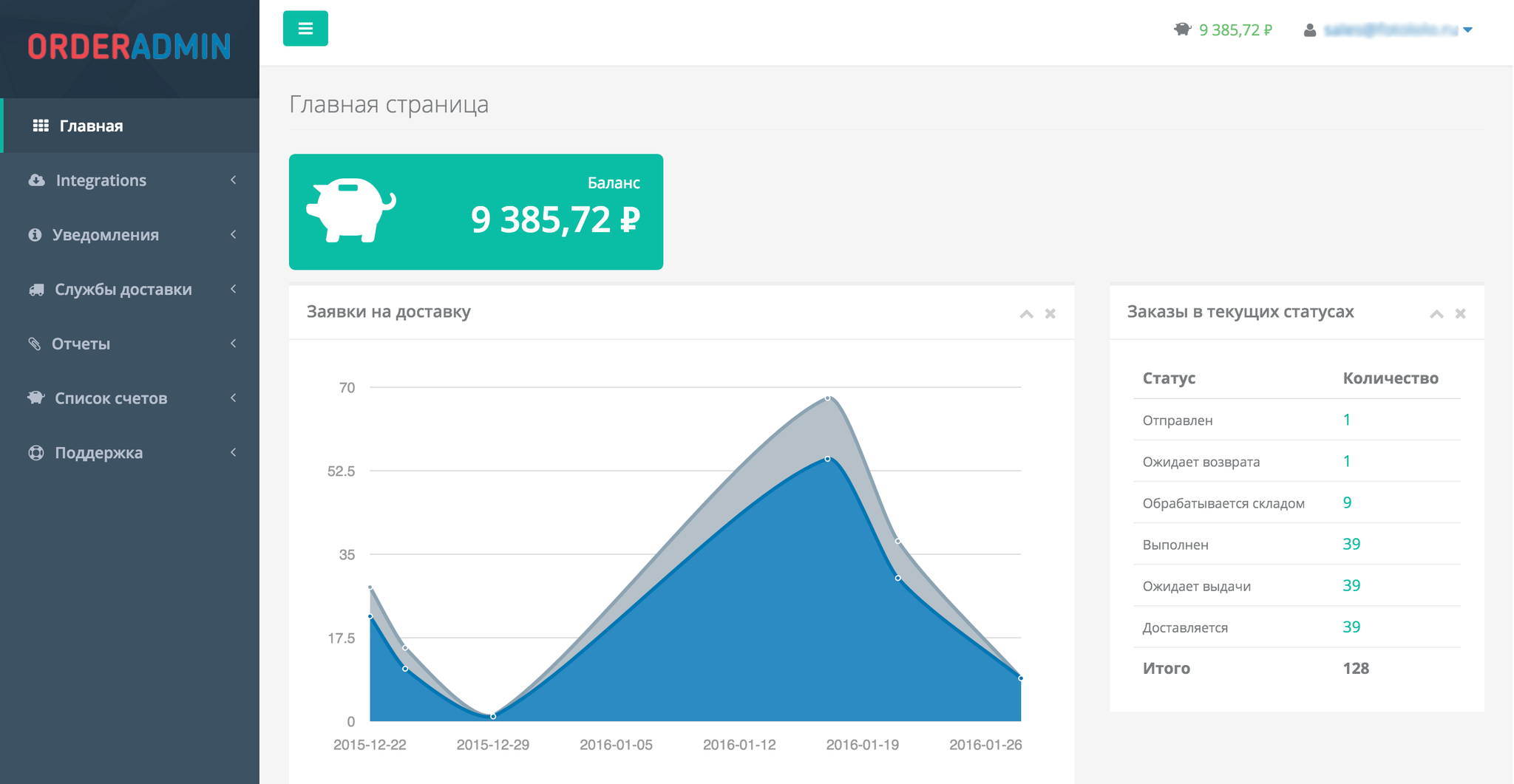Screen dimensions: 1514x784
Task: Click the Integrations cloud icon
Action: (x=36, y=180)
